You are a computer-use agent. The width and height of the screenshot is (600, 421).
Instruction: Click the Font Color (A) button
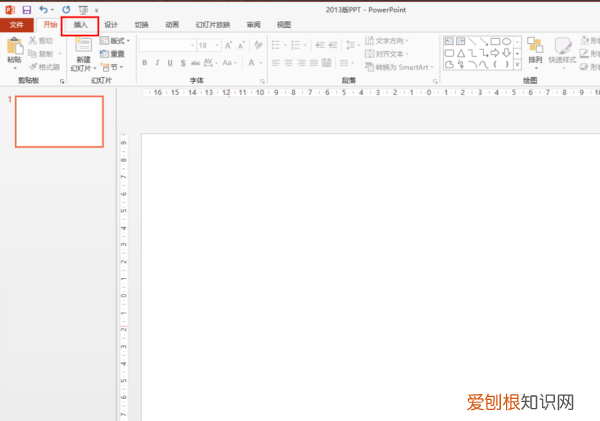[x=251, y=63]
